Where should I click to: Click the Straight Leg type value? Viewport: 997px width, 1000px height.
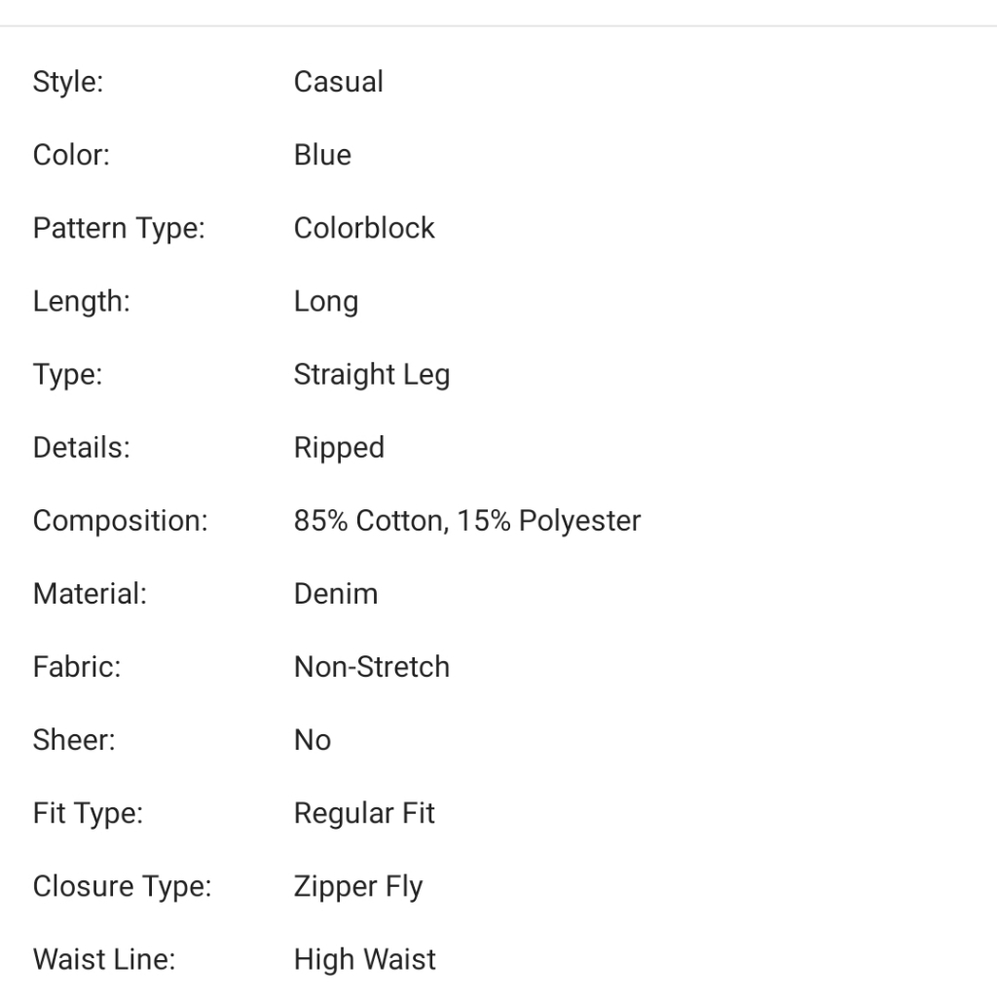(372, 375)
